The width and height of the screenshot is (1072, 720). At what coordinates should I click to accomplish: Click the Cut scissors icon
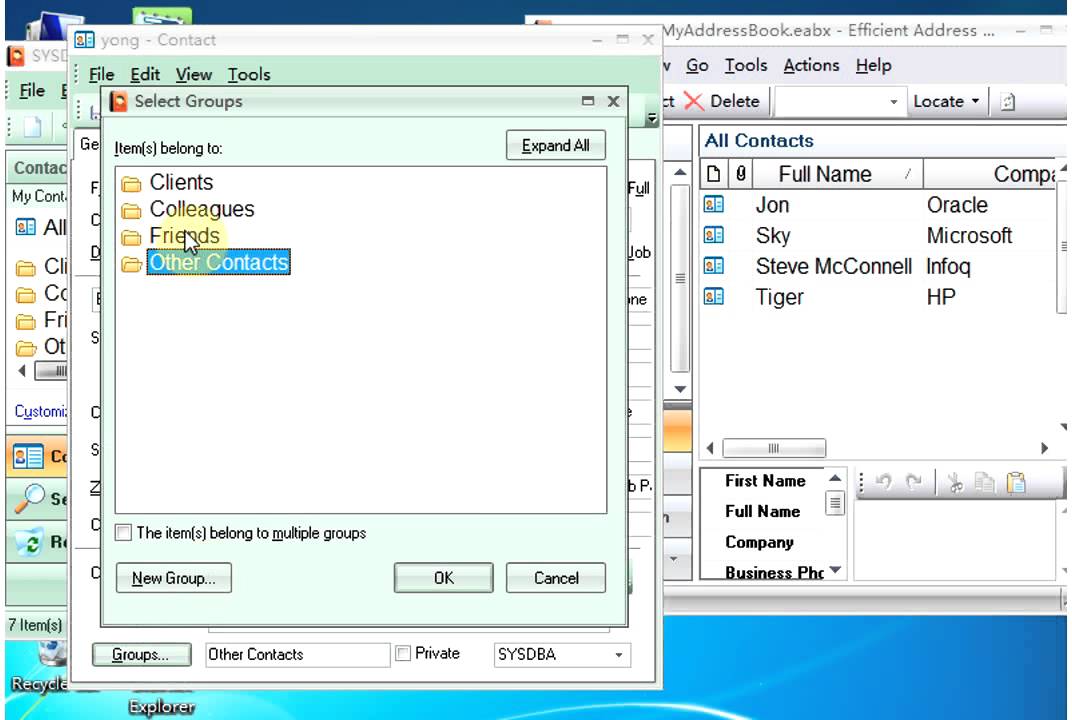point(955,483)
